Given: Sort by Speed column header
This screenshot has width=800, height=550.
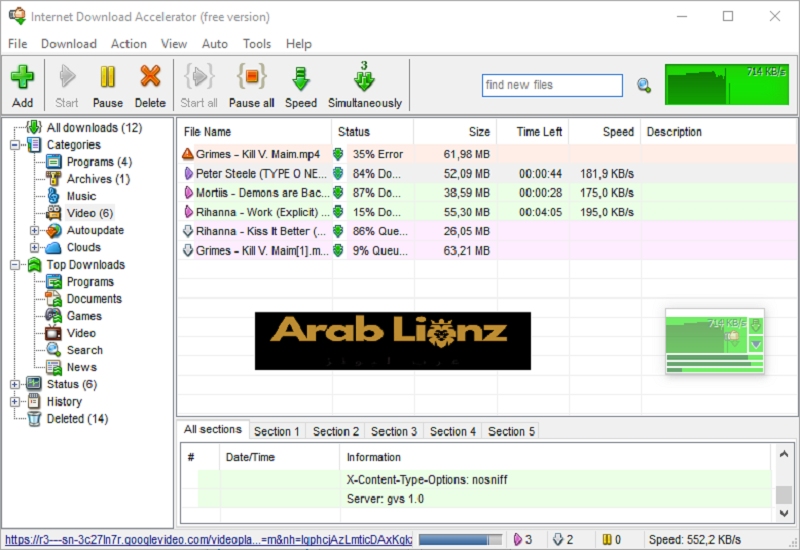Looking at the screenshot, I should [605, 132].
